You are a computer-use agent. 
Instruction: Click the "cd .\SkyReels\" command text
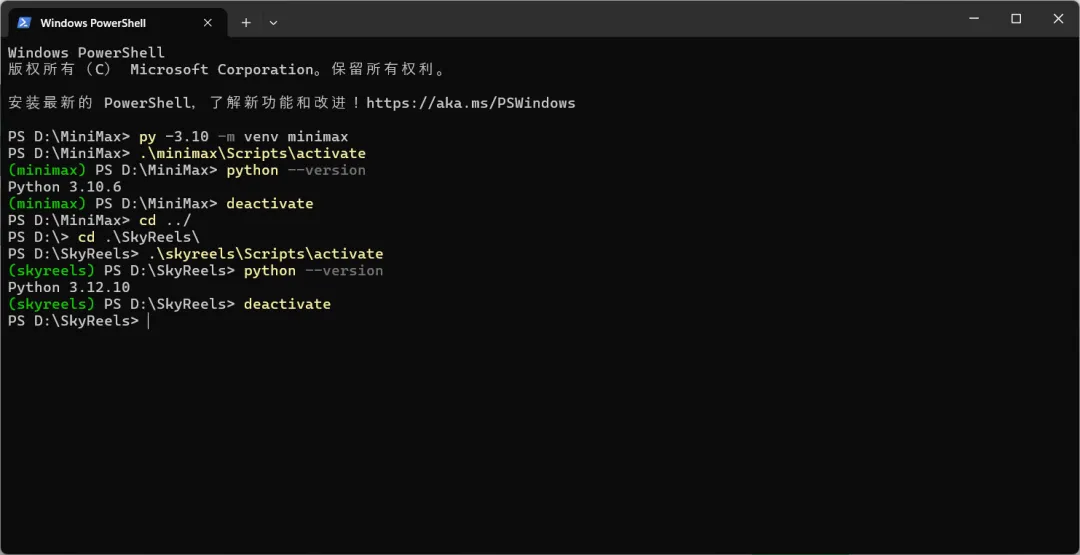coord(139,237)
